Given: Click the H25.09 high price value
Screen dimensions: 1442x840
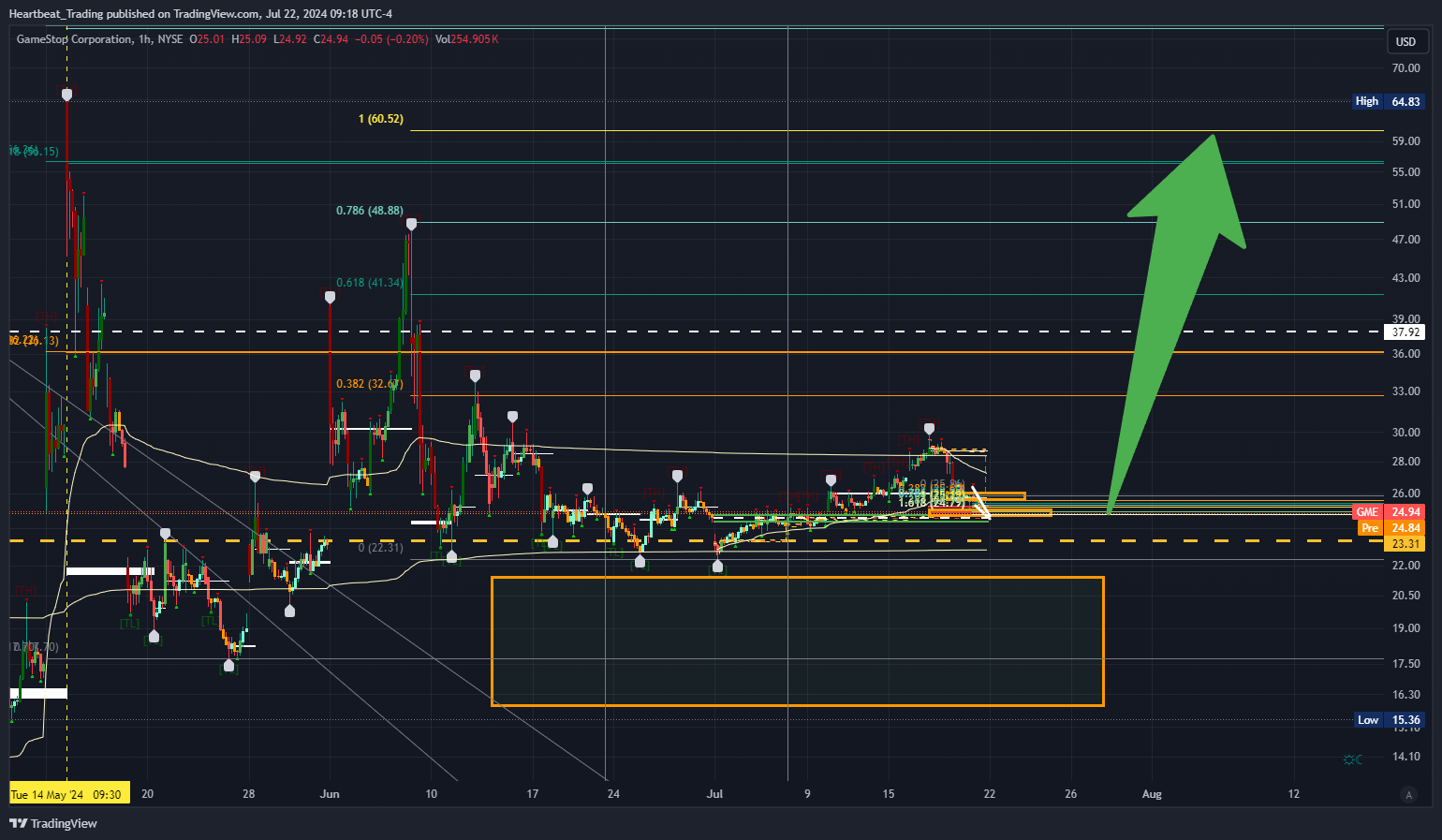Looking at the screenshot, I should click(x=249, y=39).
